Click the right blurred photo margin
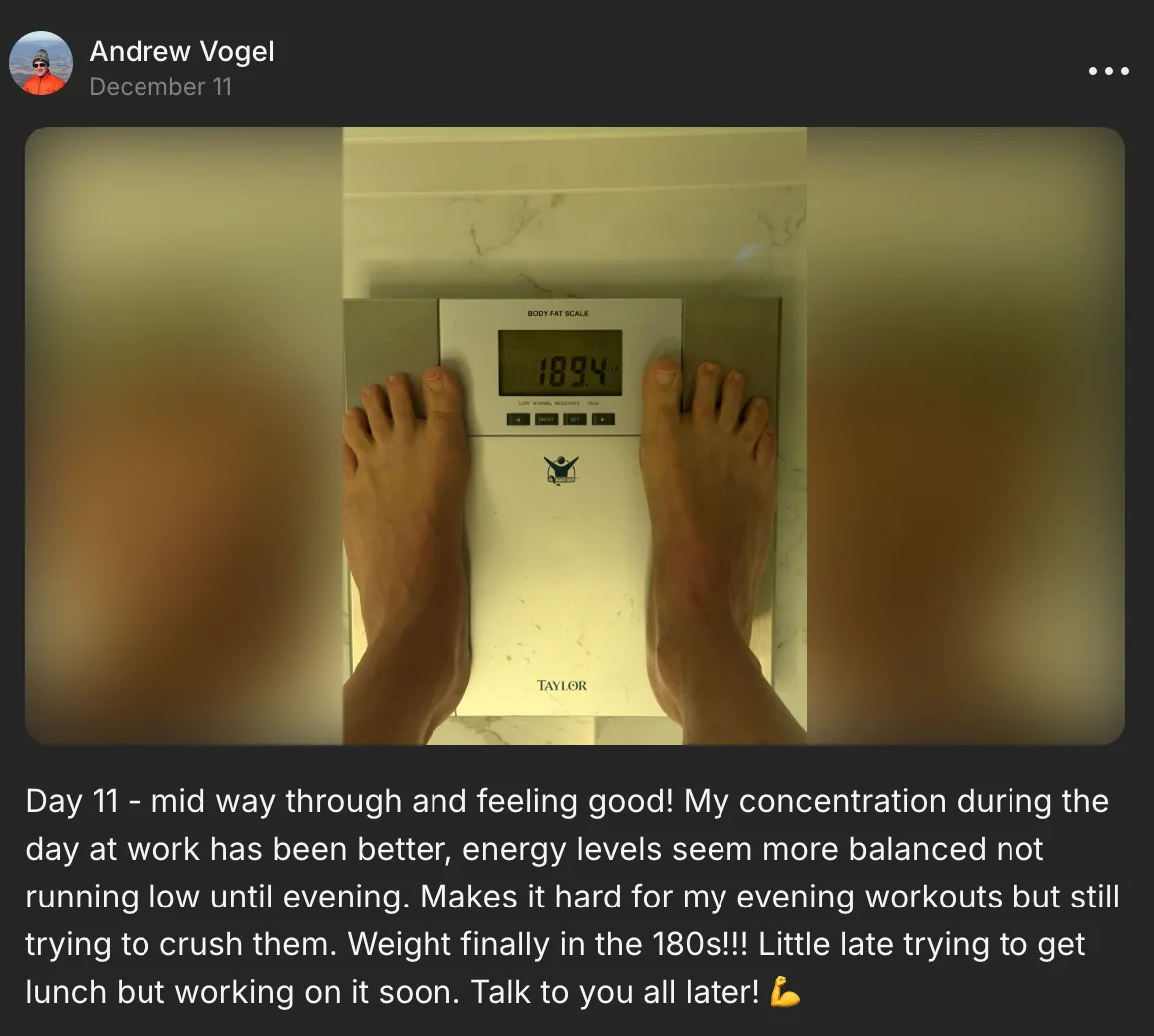 pos(966,435)
